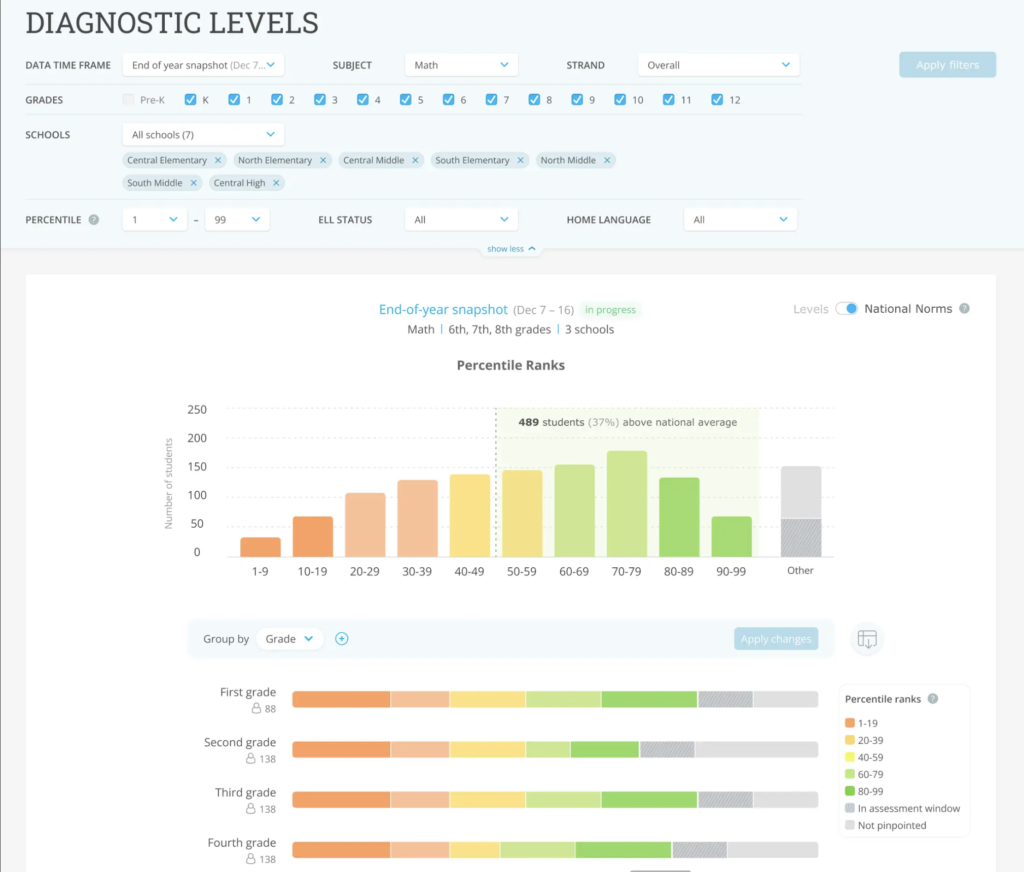Uncheck grade 10 checkbox
This screenshot has width=1024, height=872.
[620, 99]
